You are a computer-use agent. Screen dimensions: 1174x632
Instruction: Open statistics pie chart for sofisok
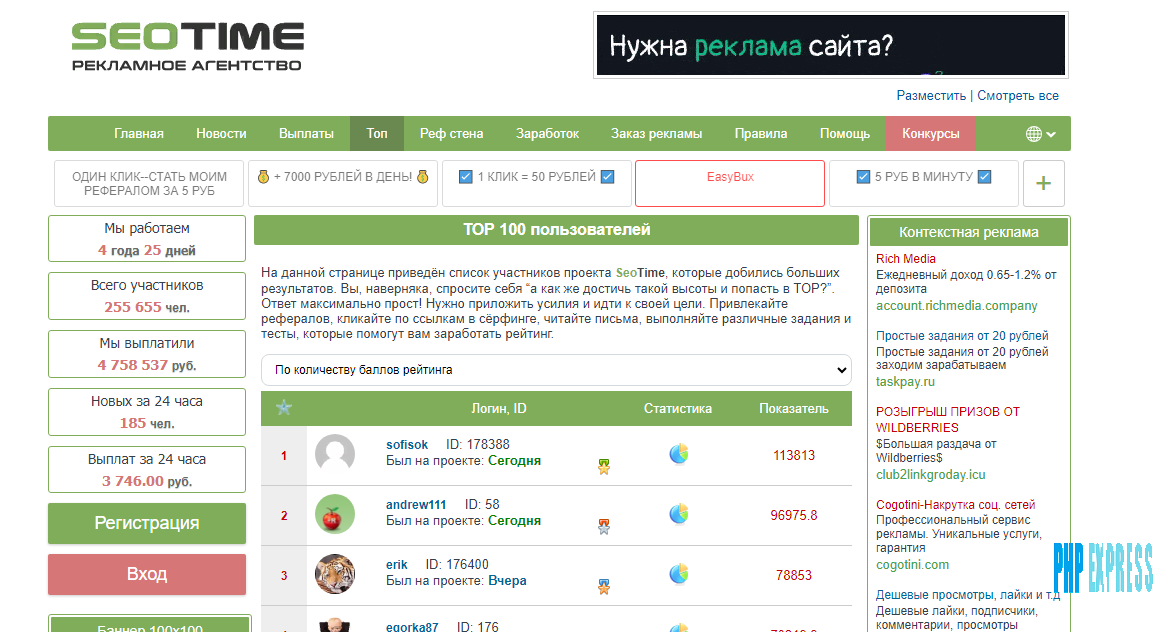pos(678,454)
